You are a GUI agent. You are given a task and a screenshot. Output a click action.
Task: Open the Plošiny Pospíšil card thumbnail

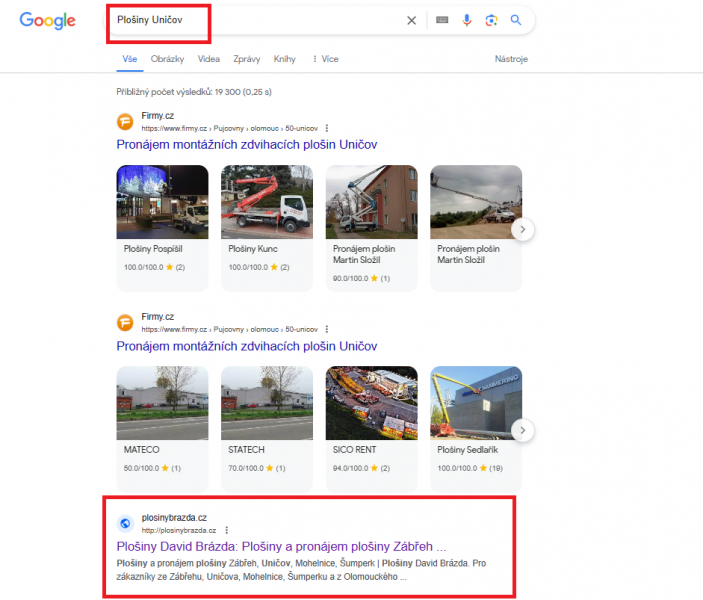pyautogui.click(x=162, y=202)
